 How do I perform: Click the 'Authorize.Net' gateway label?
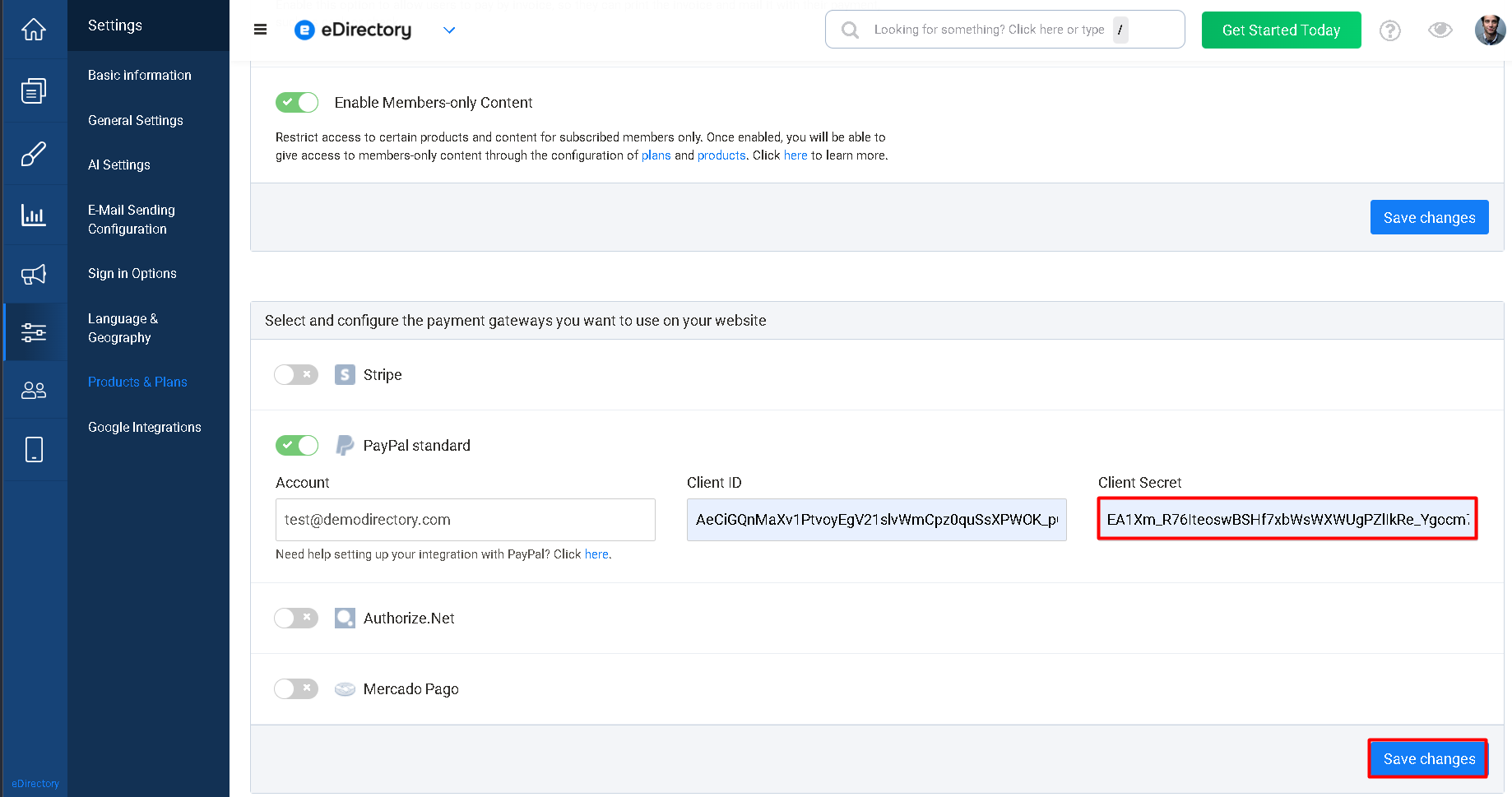[x=409, y=619]
